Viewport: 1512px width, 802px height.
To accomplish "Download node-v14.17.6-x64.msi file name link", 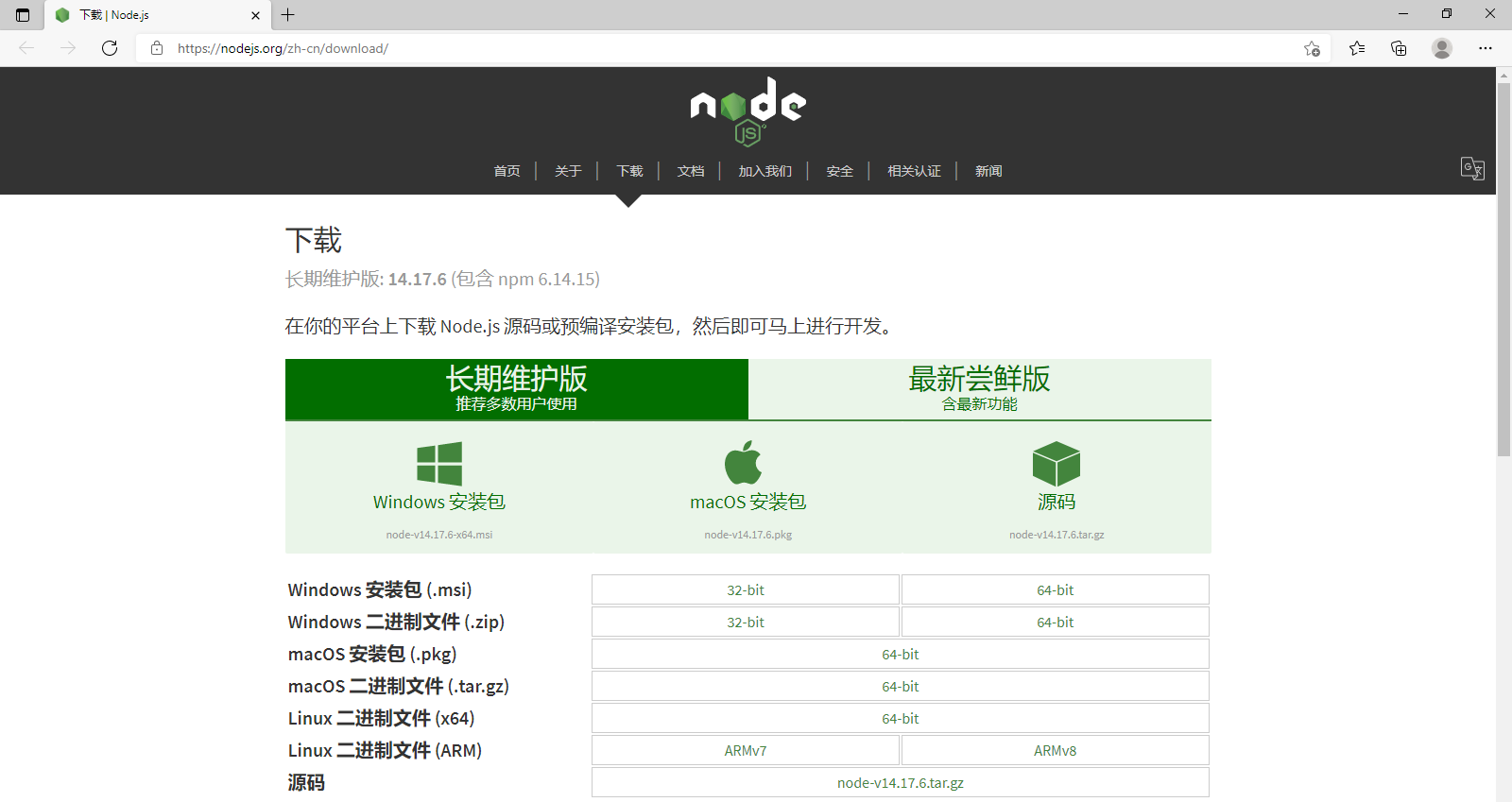I will (439, 535).
